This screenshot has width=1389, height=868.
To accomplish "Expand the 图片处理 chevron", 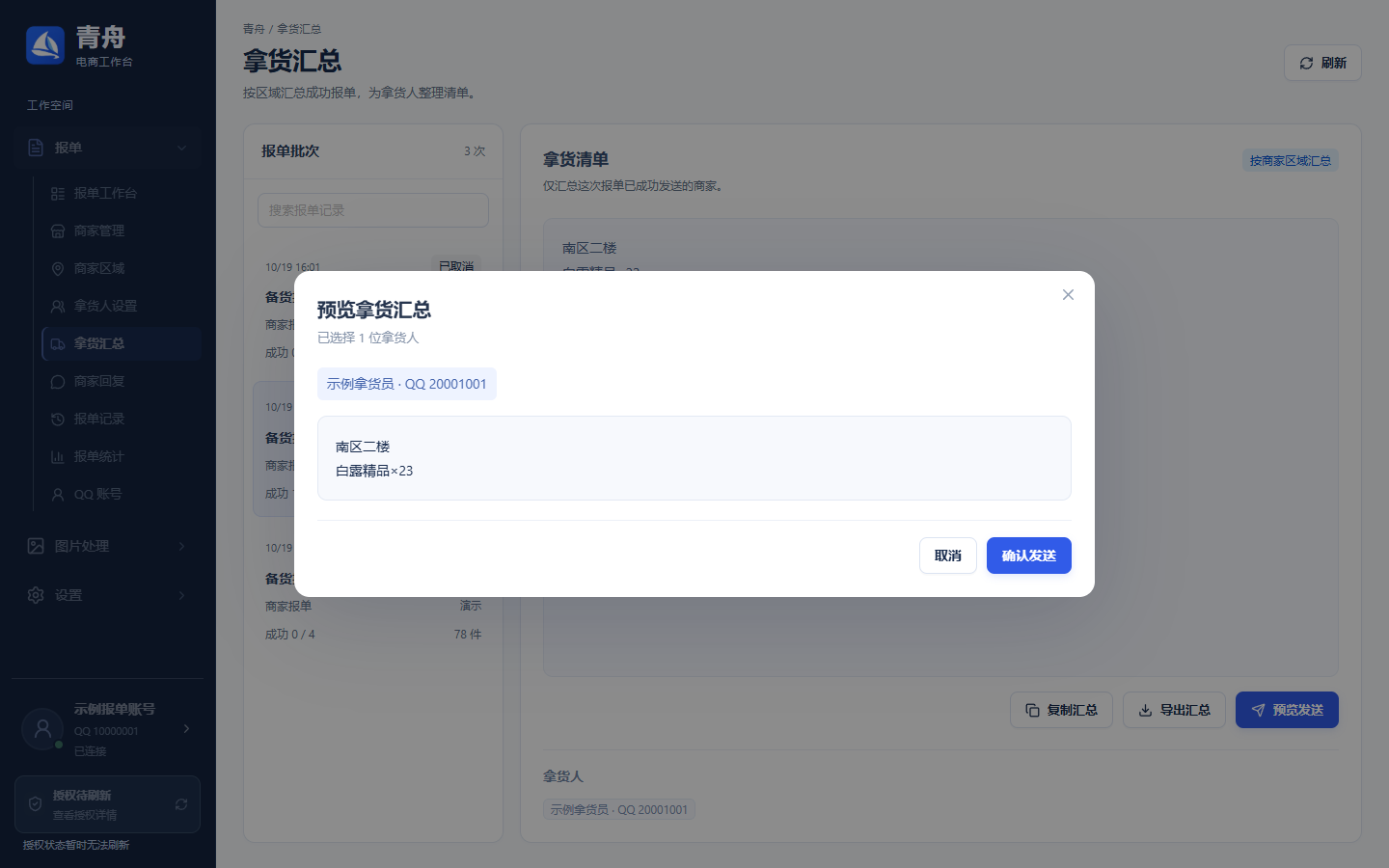I will point(181,546).
